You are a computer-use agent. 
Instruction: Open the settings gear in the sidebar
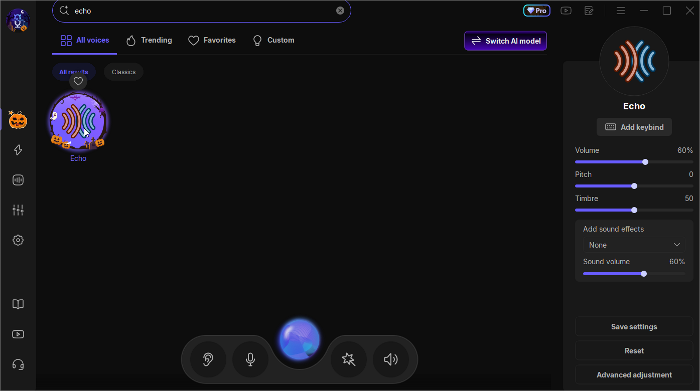point(18,240)
